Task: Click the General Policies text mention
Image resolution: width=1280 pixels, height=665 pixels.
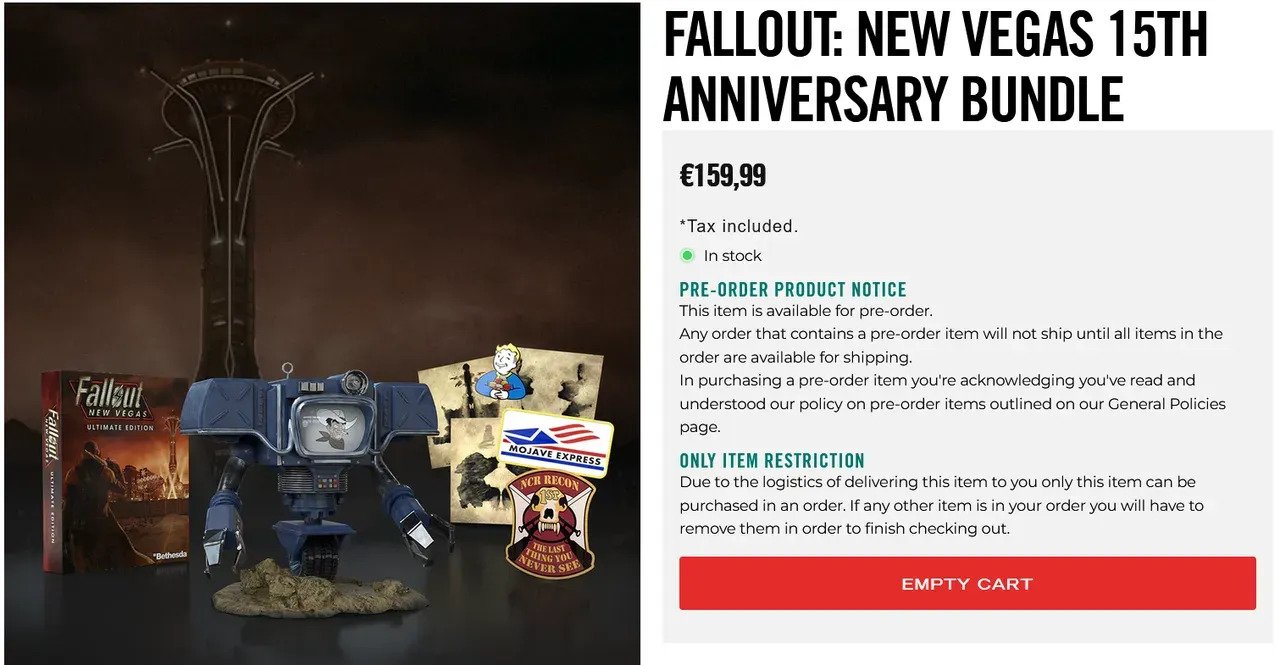Action: 1161,404
